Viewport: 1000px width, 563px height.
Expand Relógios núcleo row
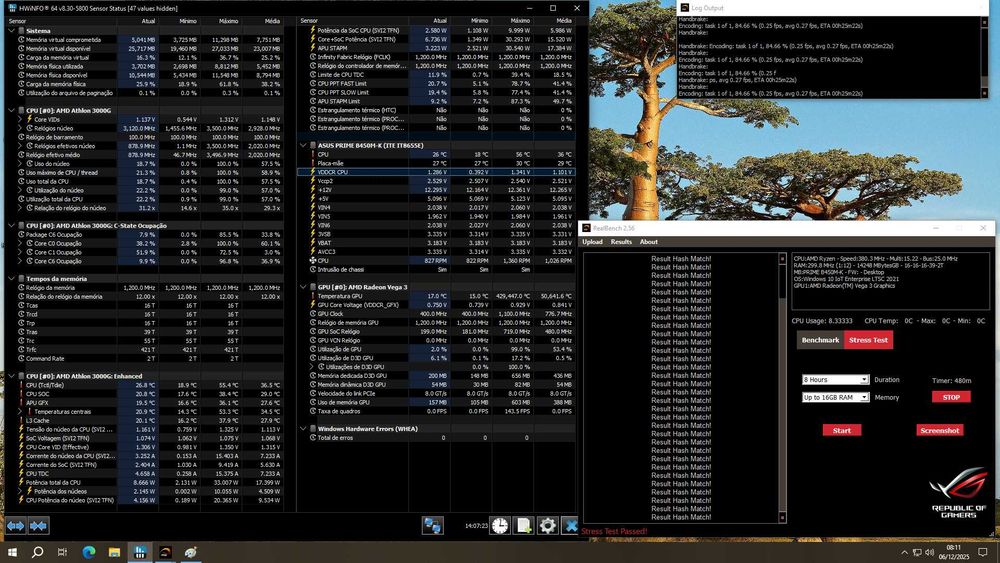(x=20, y=128)
